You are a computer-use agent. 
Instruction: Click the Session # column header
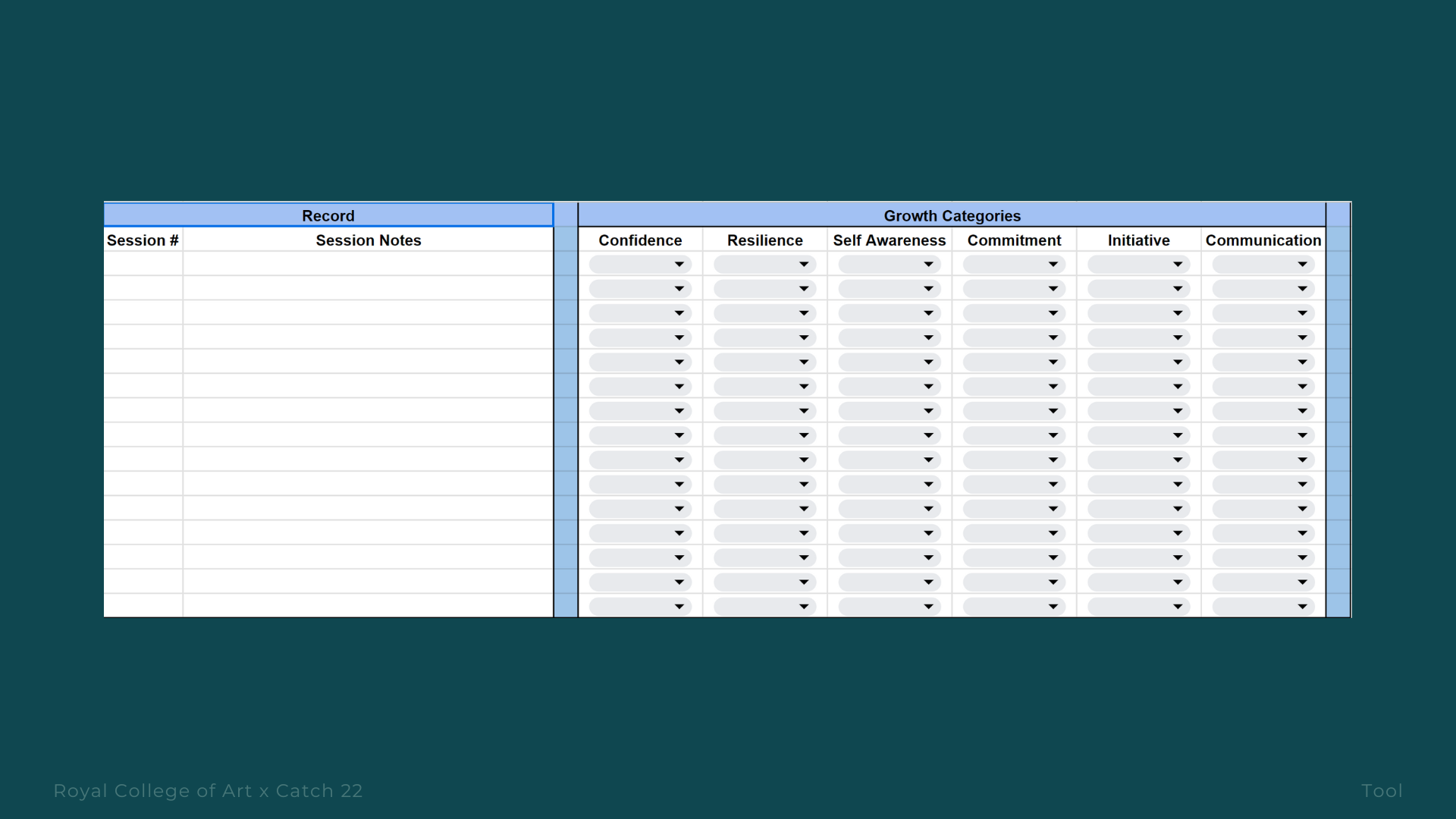[x=143, y=240]
